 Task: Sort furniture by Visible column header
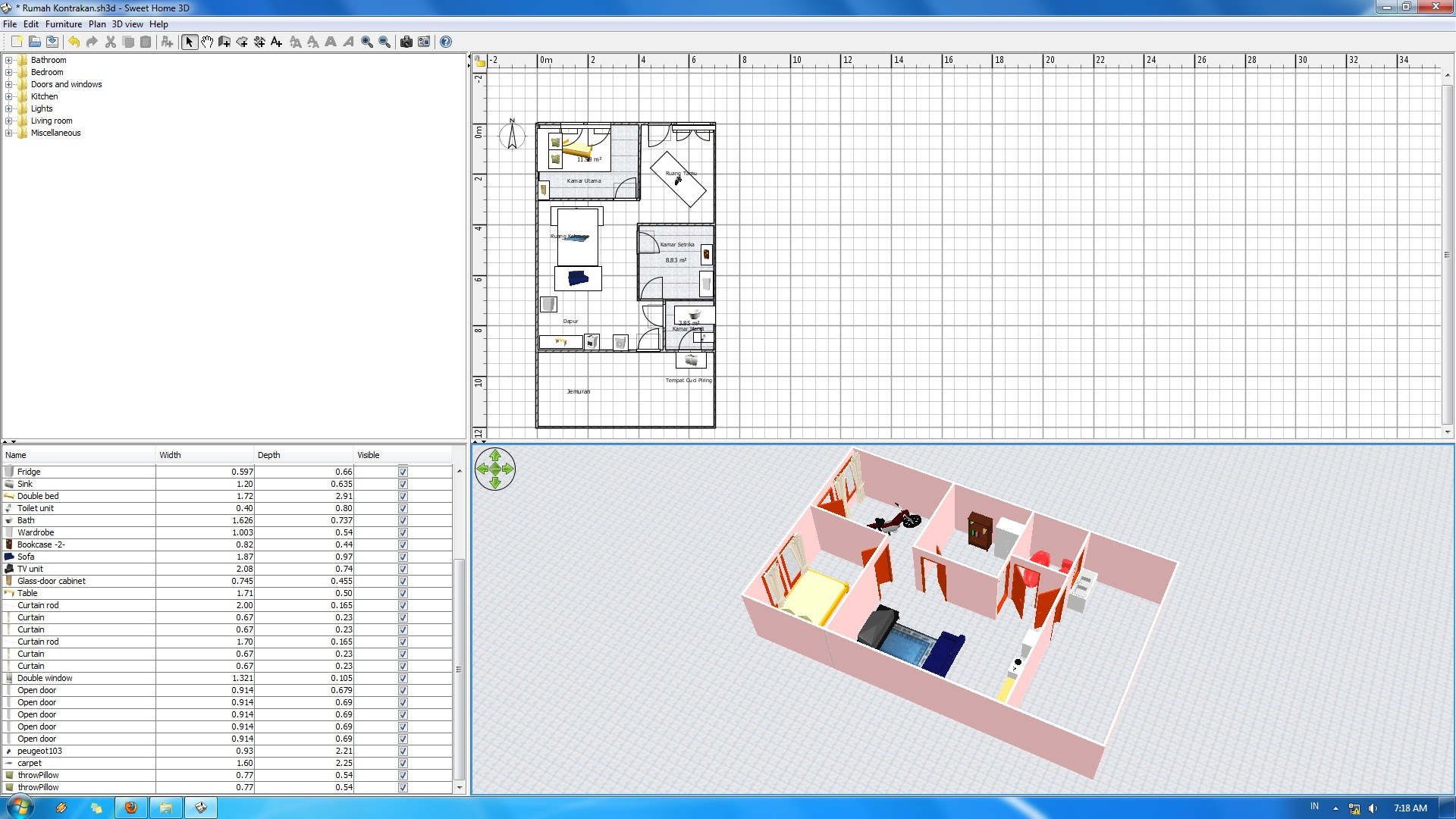tap(403, 455)
